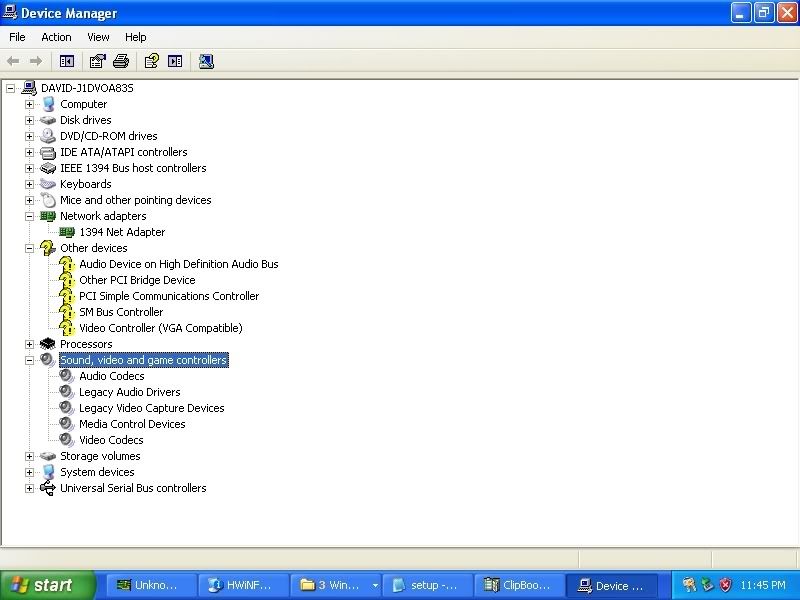This screenshot has height=600, width=800.
Task: Collapse the Other devices node
Action: [x=30, y=248]
